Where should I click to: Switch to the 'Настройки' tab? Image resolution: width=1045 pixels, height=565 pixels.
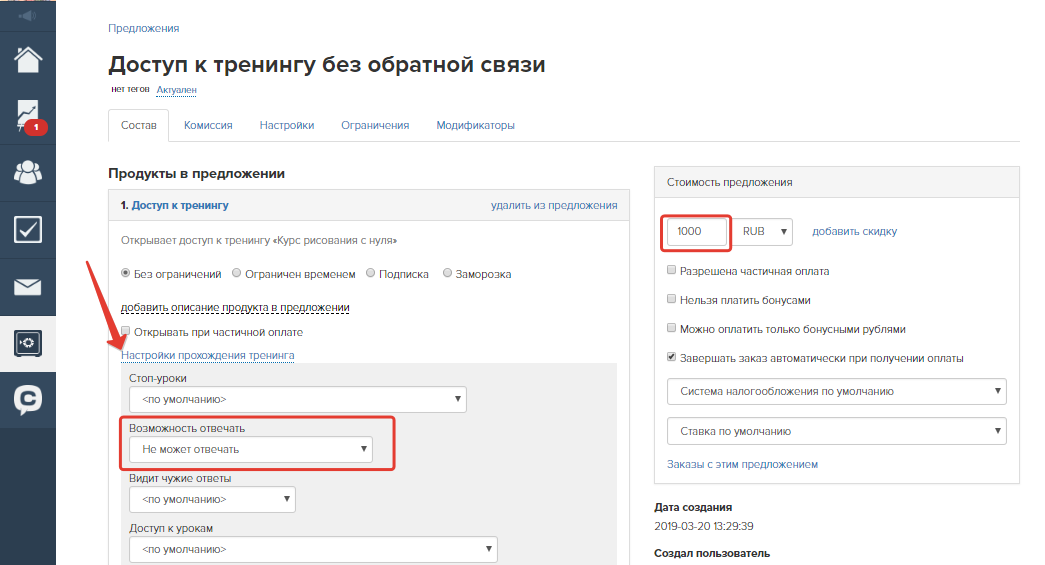click(x=287, y=125)
